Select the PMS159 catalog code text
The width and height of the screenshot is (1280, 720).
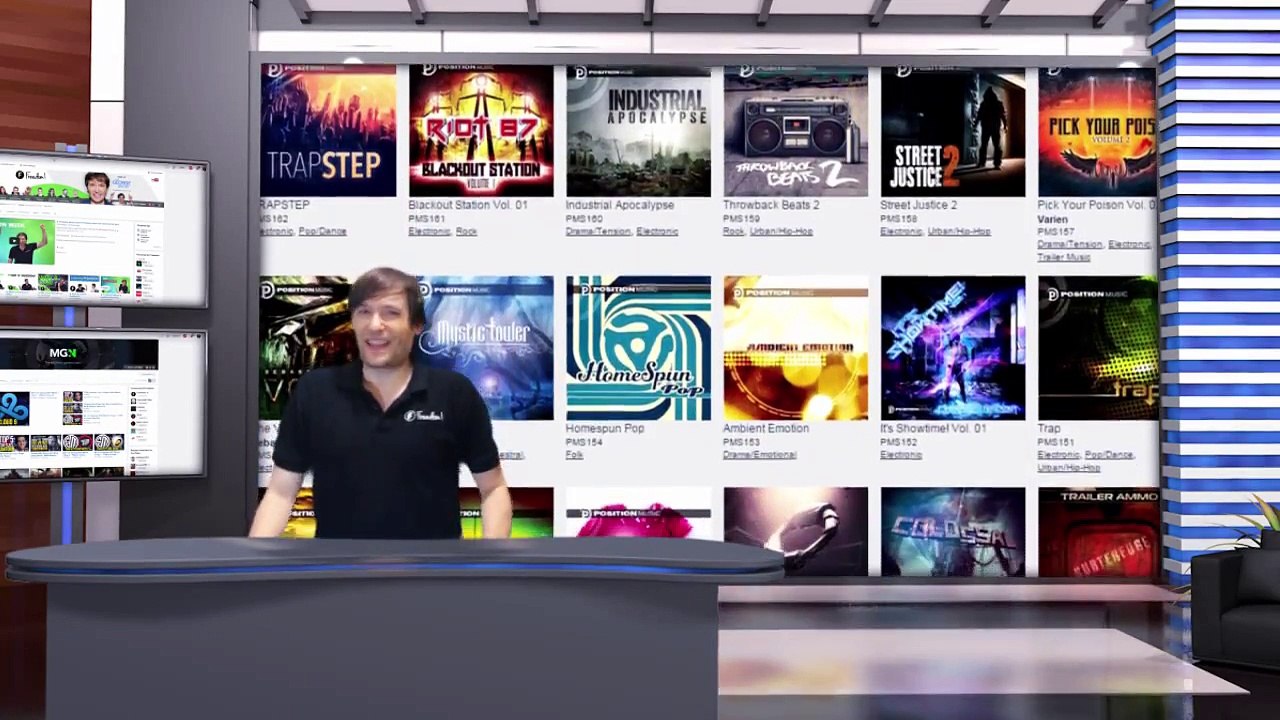pyautogui.click(x=741, y=218)
